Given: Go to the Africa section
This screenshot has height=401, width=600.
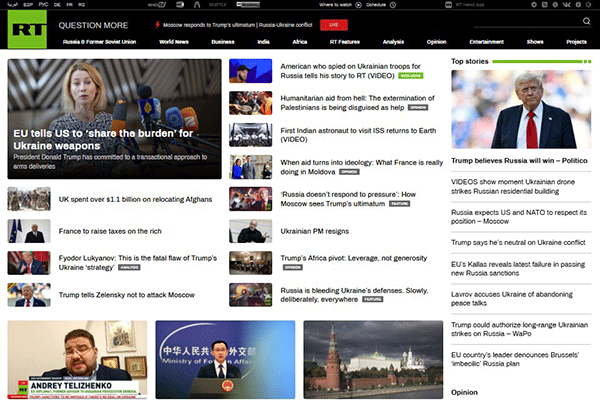Looking at the screenshot, I should pyautogui.click(x=300, y=42).
